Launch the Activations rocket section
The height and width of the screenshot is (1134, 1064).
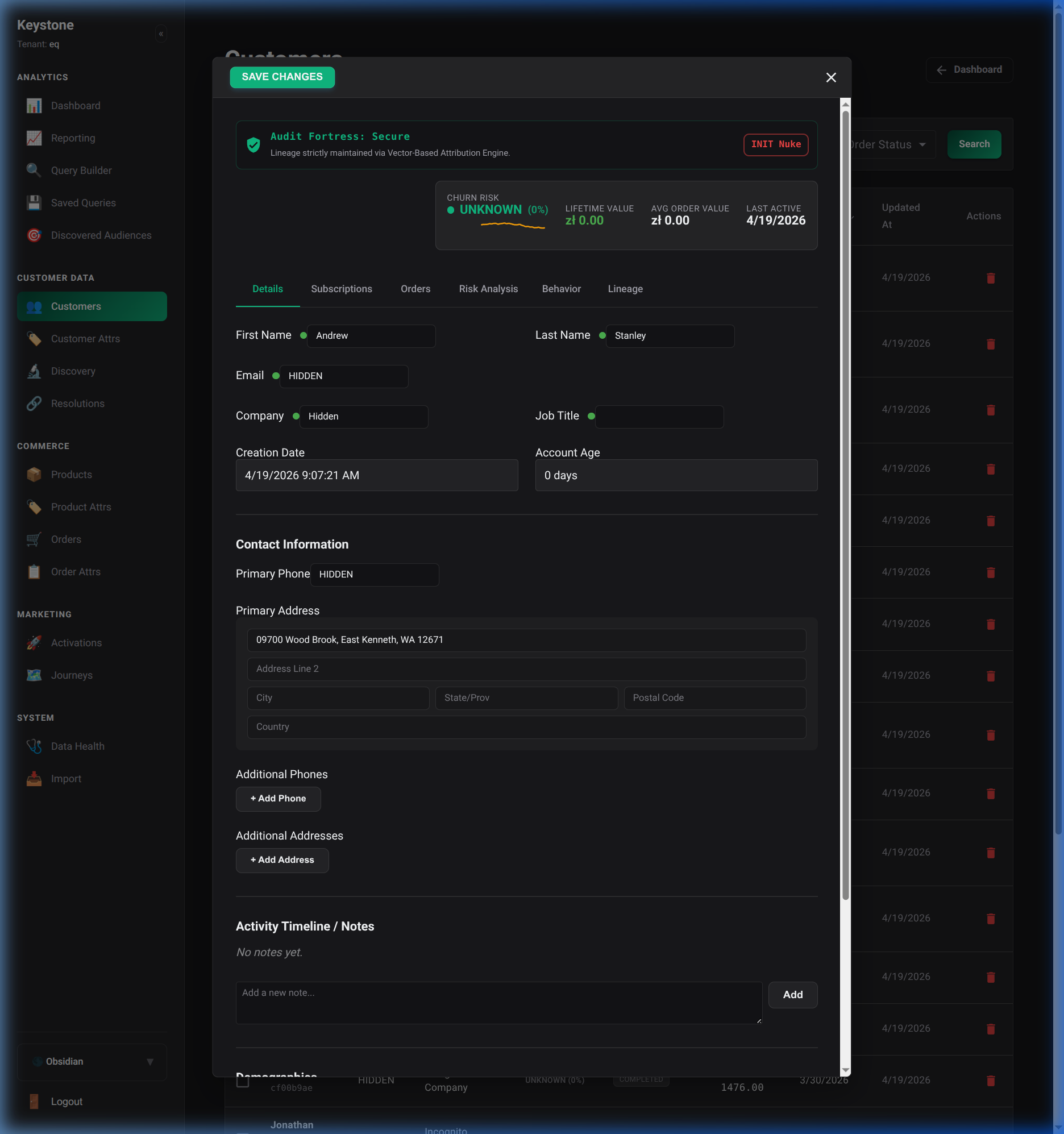pyautogui.click(x=77, y=642)
